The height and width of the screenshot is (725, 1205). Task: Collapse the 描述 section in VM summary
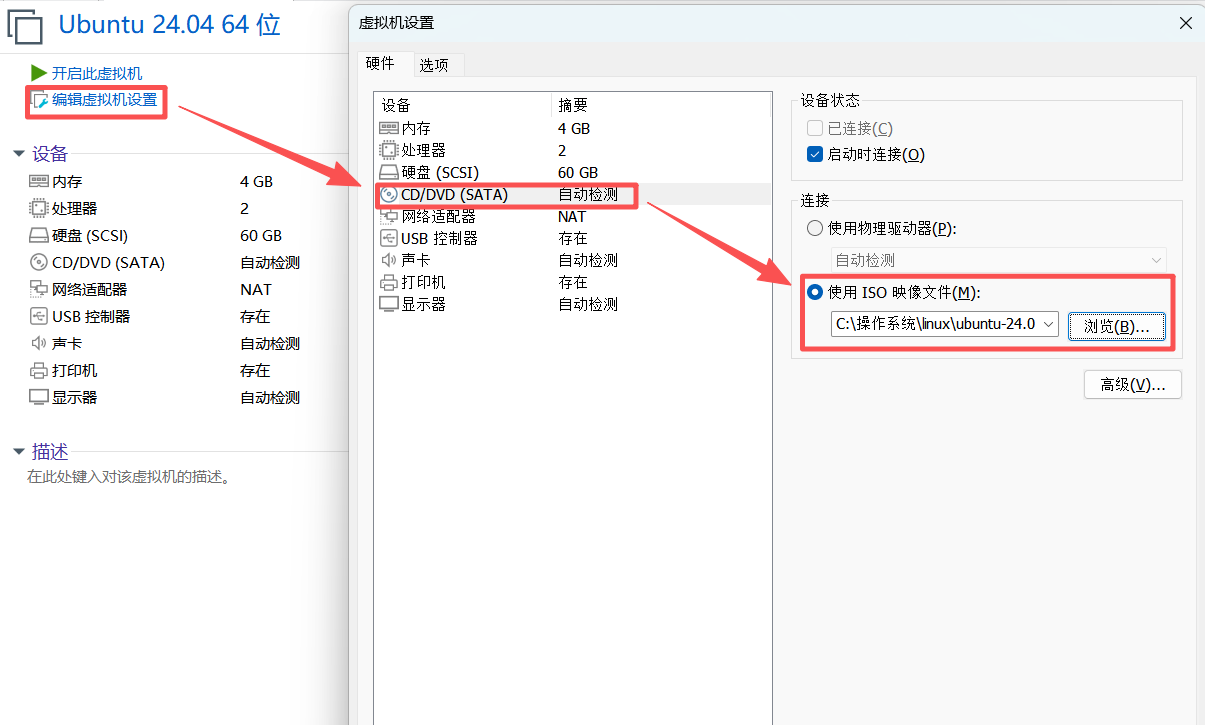coord(18,452)
